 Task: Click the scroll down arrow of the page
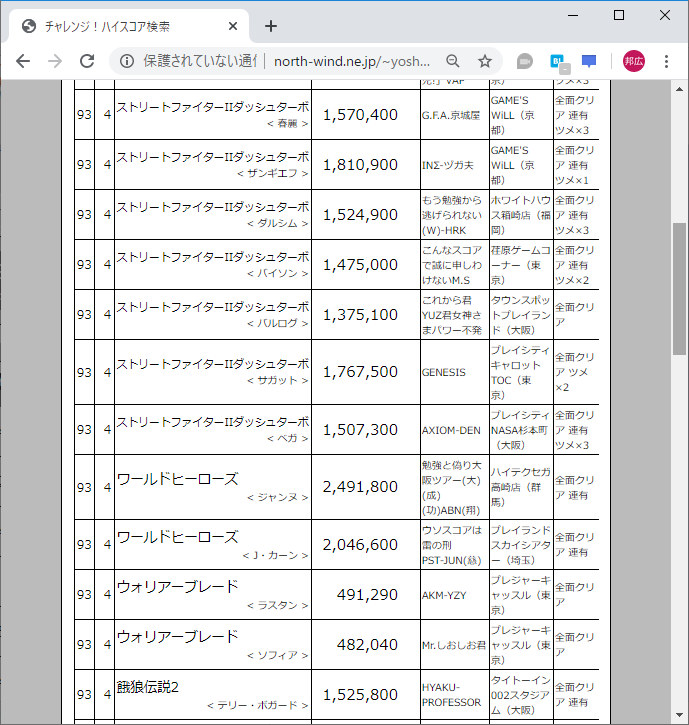[x=679, y=715]
